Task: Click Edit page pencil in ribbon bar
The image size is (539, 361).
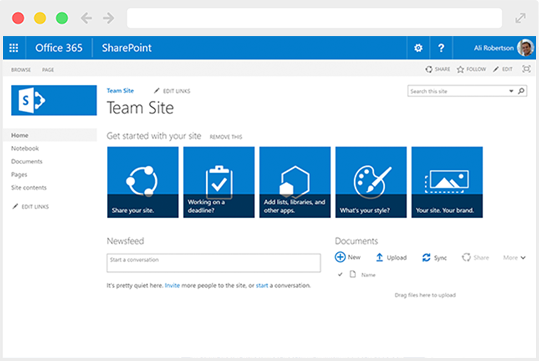Action: click(503, 69)
